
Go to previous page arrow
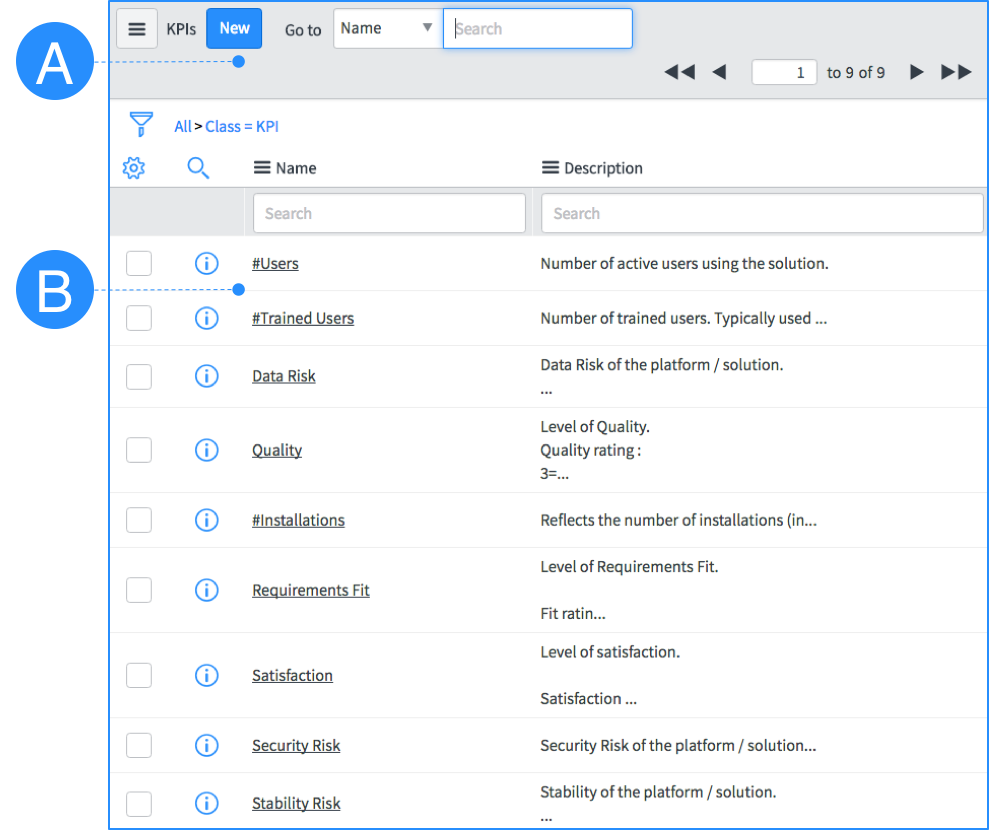[719, 72]
